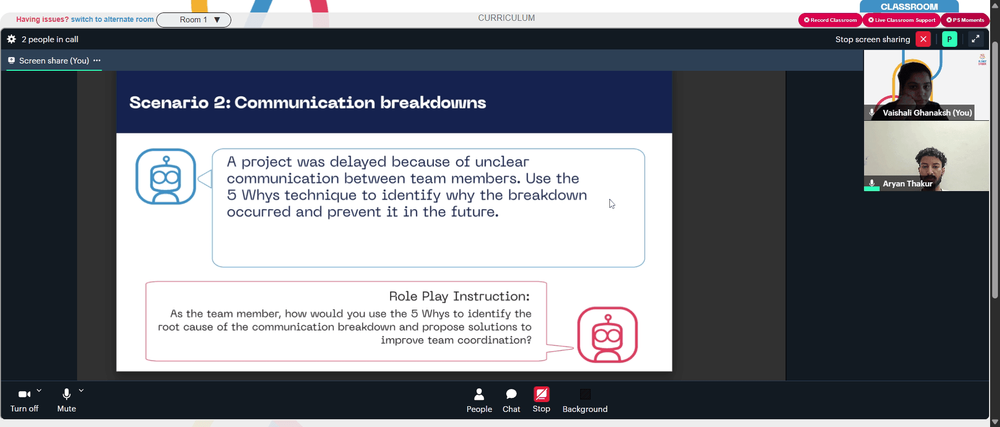Viewport: 1000px width, 427px height.
Task: Click the red robot icon on slide
Action: point(607,335)
